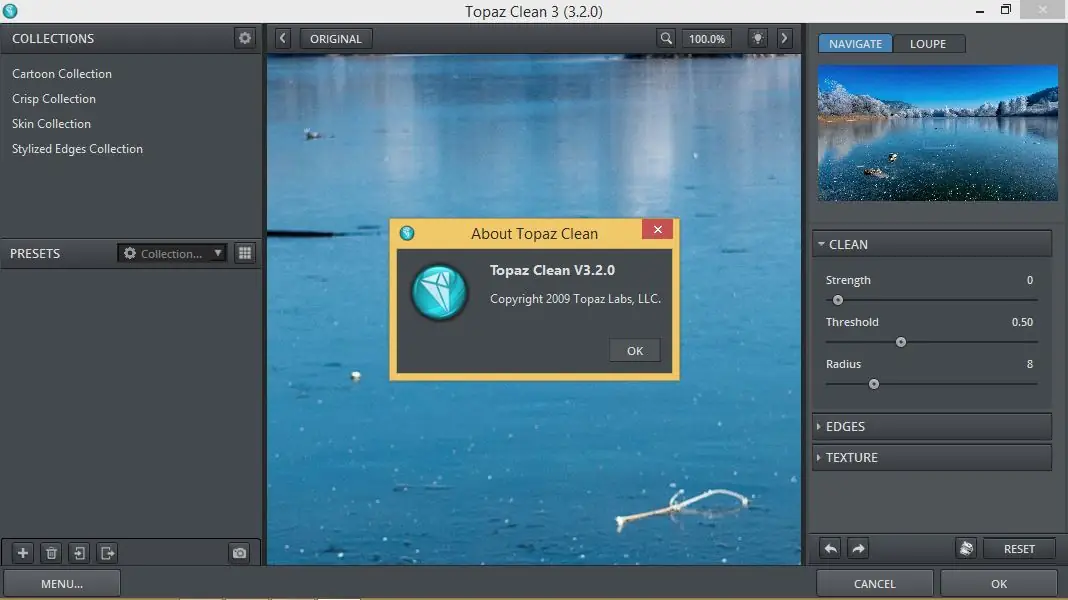Import preset icon
The image size is (1068, 600).
[80, 553]
